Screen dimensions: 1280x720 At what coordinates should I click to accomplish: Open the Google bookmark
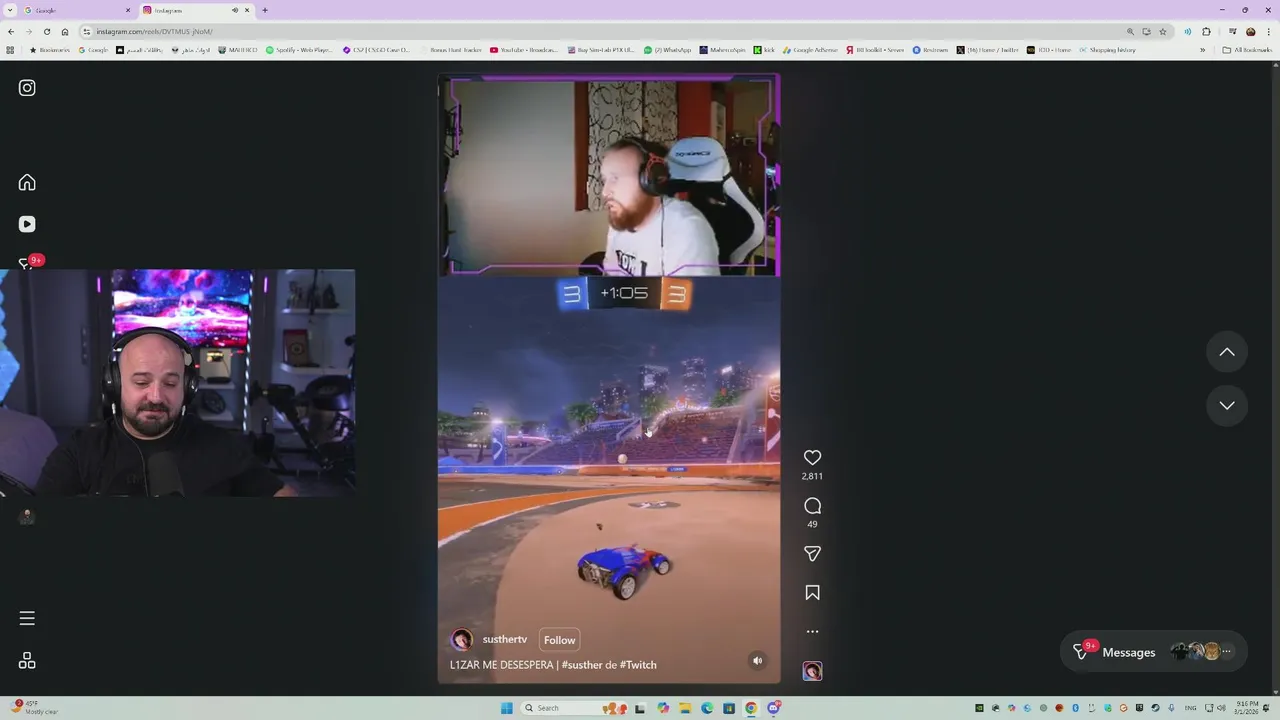[93, 50]
